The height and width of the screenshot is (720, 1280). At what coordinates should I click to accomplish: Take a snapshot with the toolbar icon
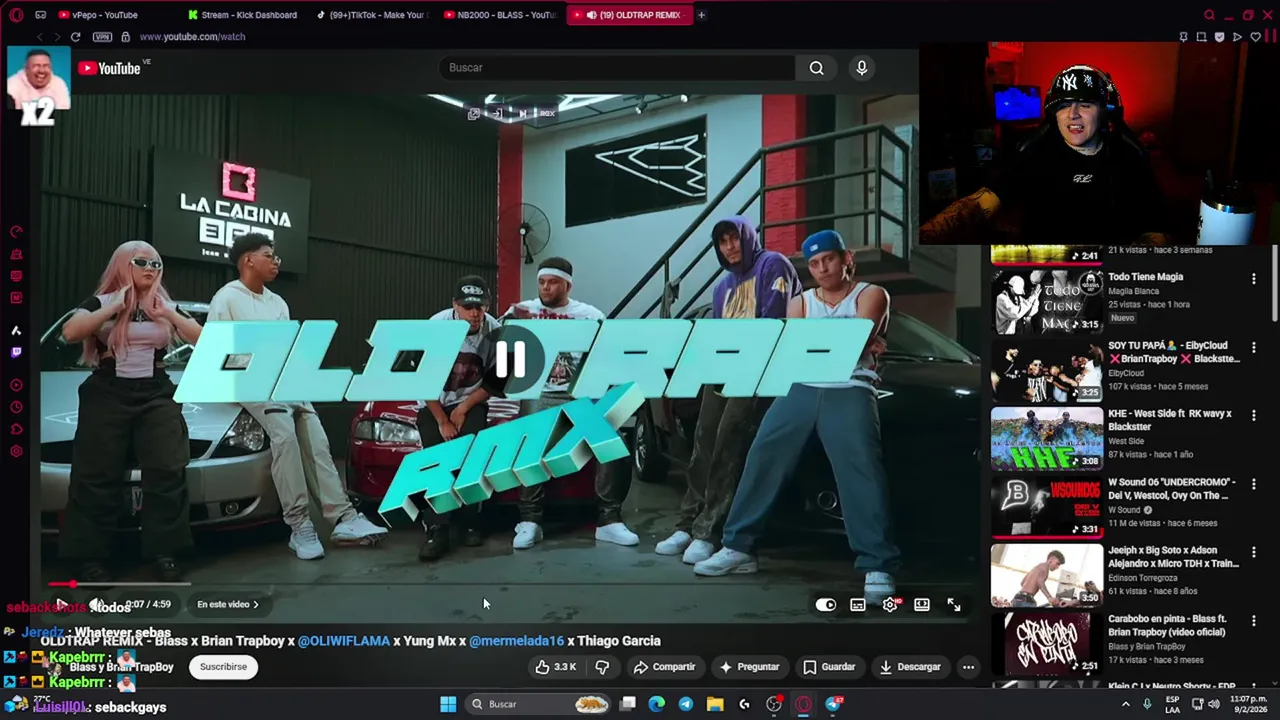point(1202,37)
